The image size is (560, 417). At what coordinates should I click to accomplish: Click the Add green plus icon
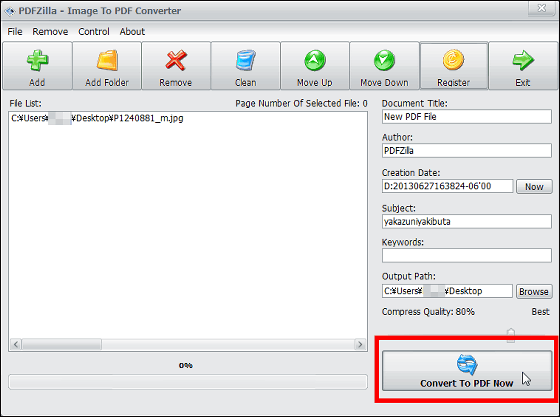(x=37, y=60)
